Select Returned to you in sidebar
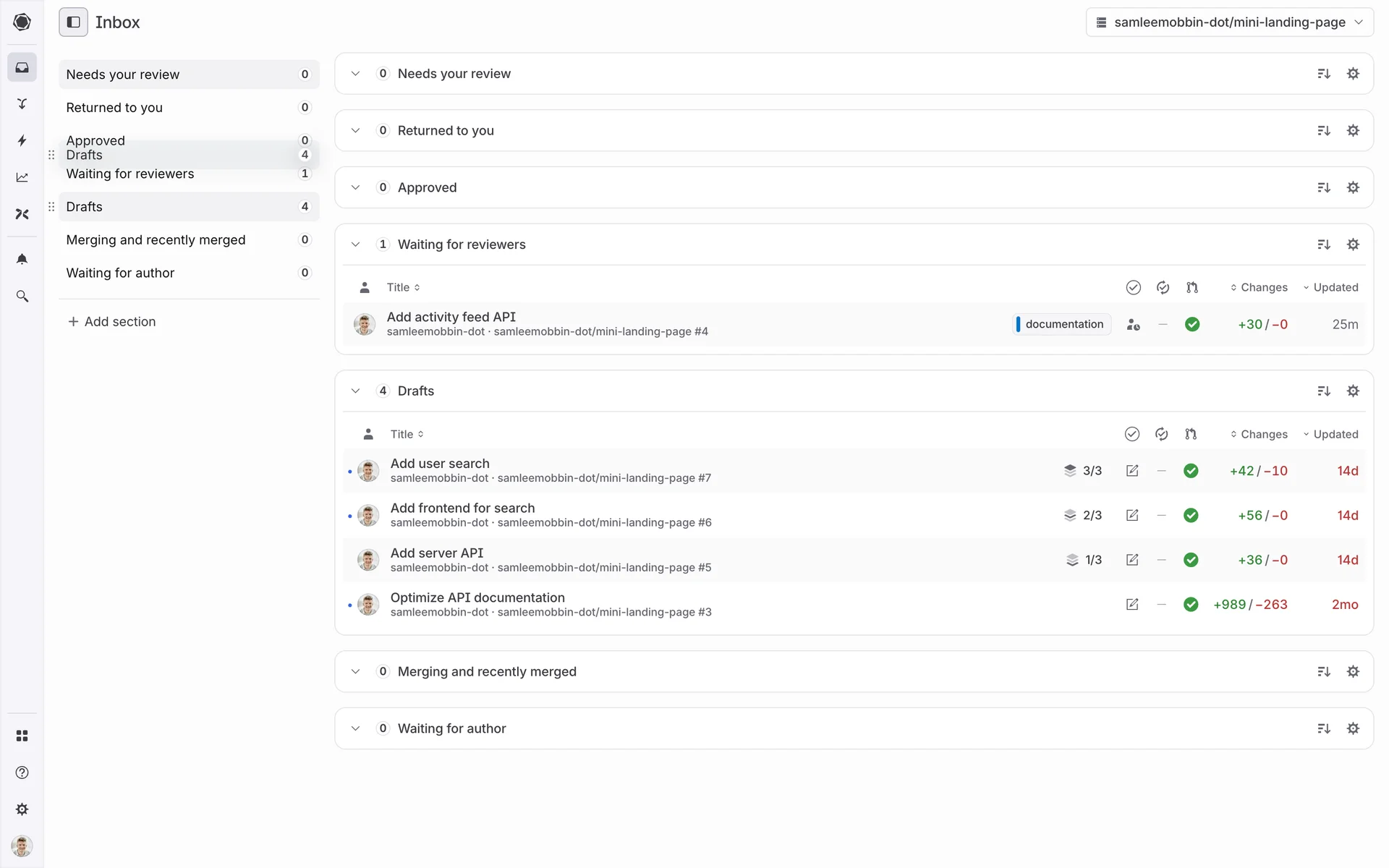Screen dimensions: 1389x868 (114, 108)
